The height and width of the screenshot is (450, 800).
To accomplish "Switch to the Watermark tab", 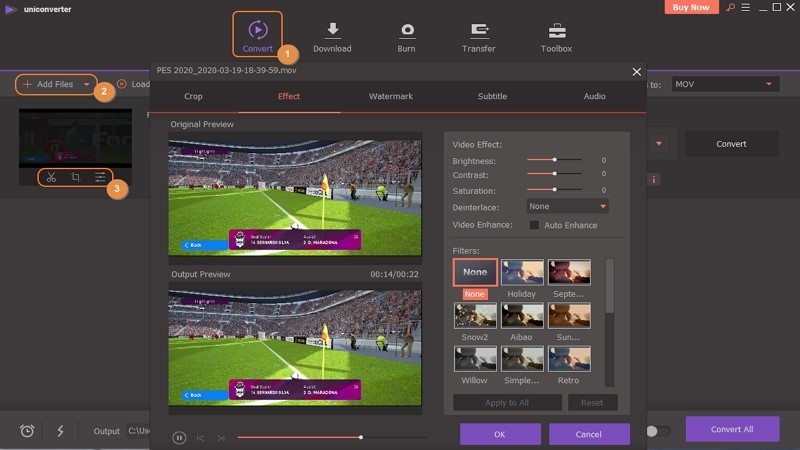I will [x=391, y=96].
